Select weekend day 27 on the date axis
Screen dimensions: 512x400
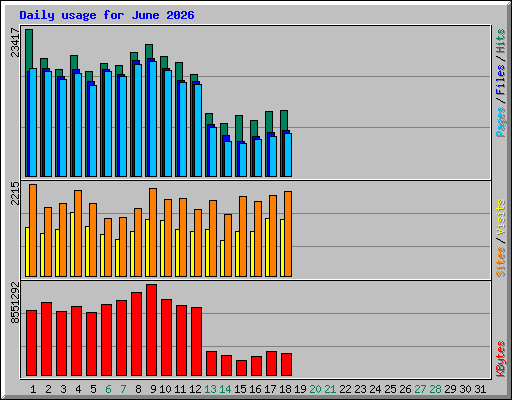click(420, 389)
